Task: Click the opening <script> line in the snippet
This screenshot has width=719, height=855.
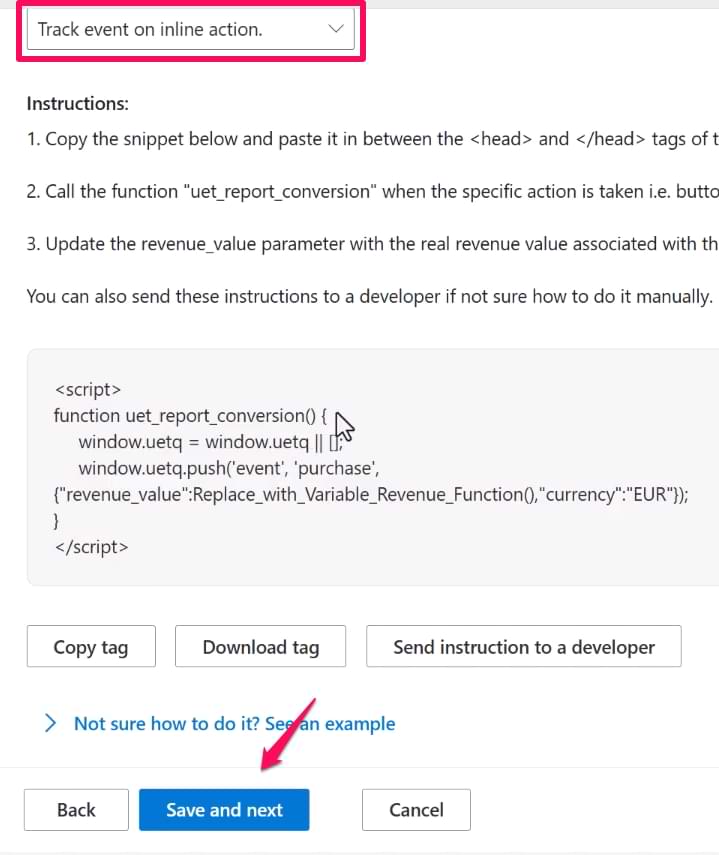Action: [88, 390]
